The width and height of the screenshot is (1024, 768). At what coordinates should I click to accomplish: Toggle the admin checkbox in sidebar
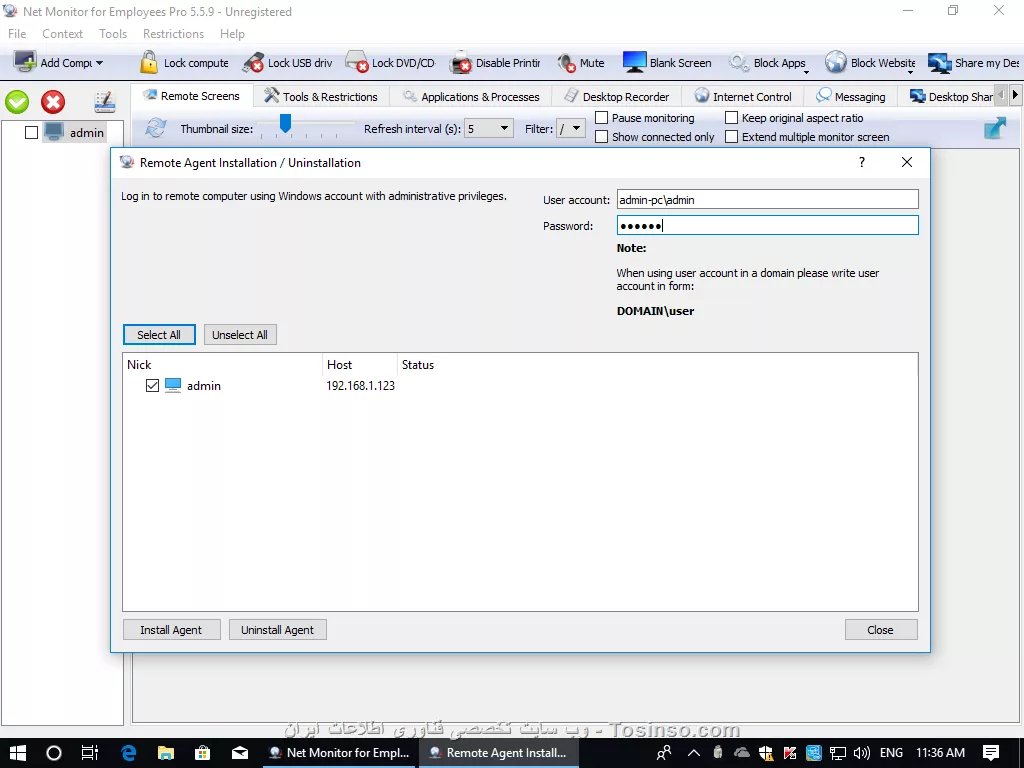click(31, 133)
